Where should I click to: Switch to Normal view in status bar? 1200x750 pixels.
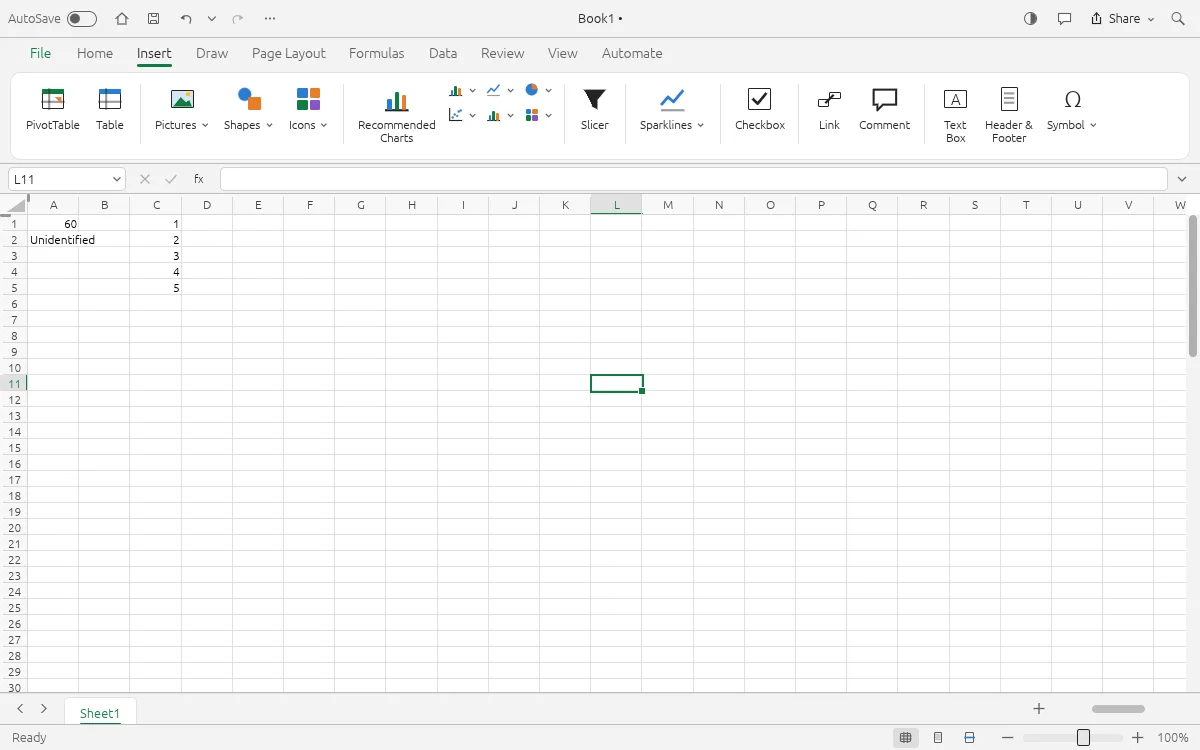(905, 738)
